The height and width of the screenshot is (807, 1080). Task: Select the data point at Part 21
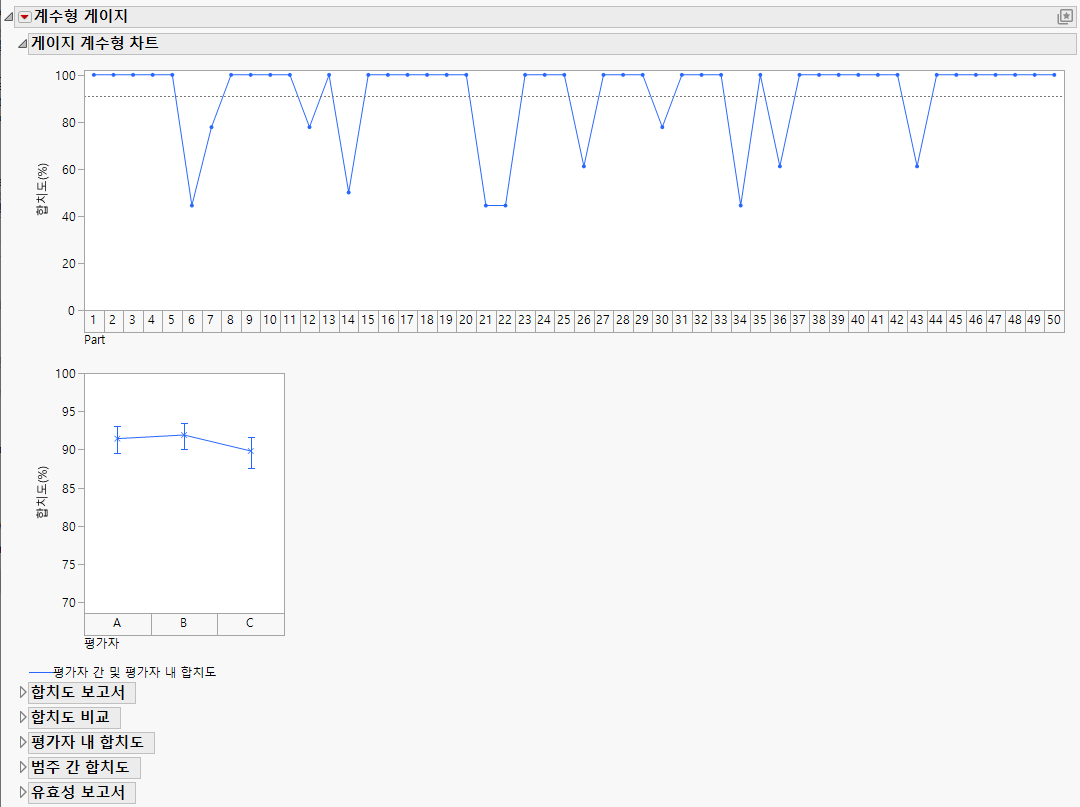485,204
